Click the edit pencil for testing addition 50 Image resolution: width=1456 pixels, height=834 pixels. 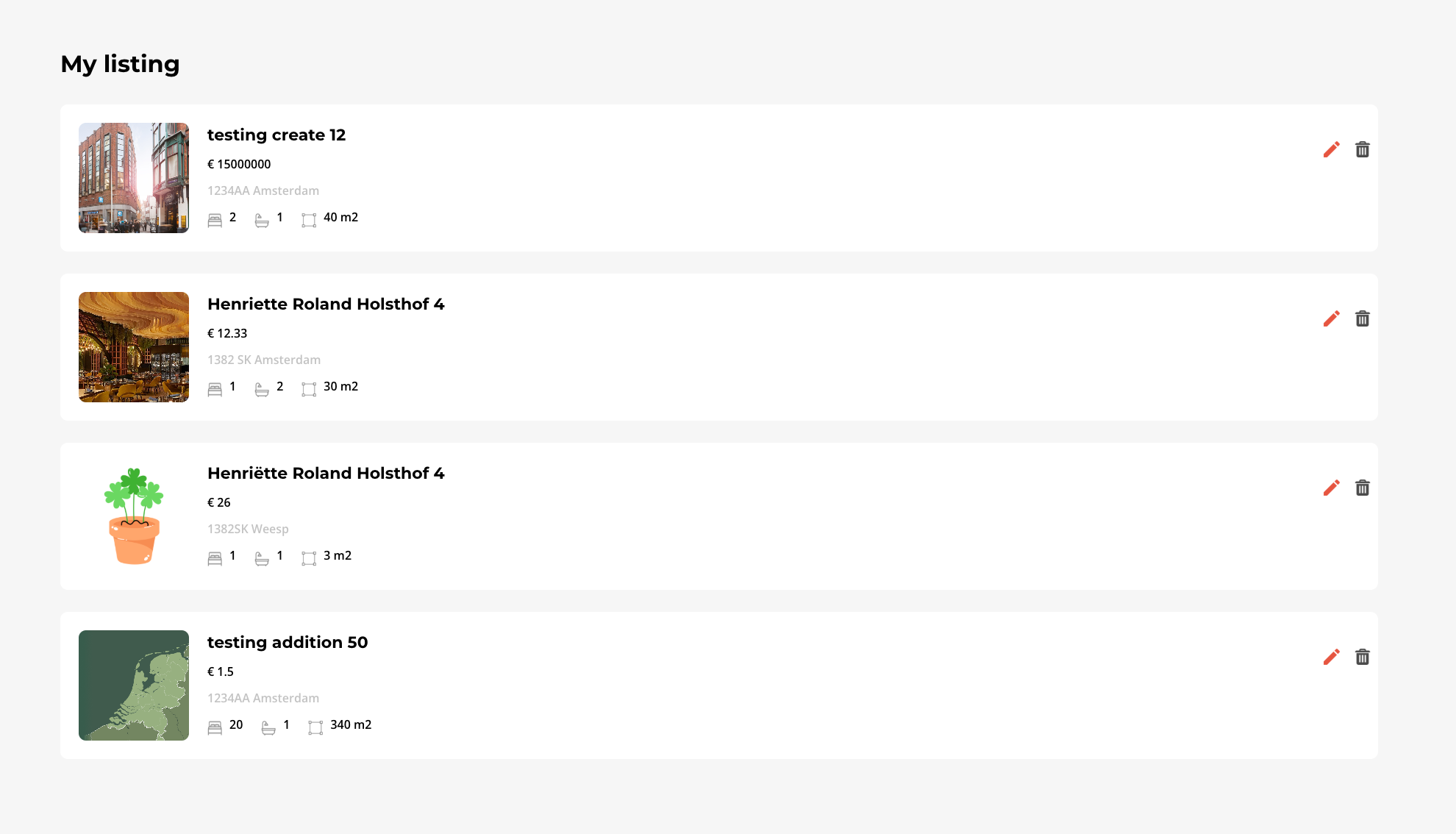[x=1331, y=657]
